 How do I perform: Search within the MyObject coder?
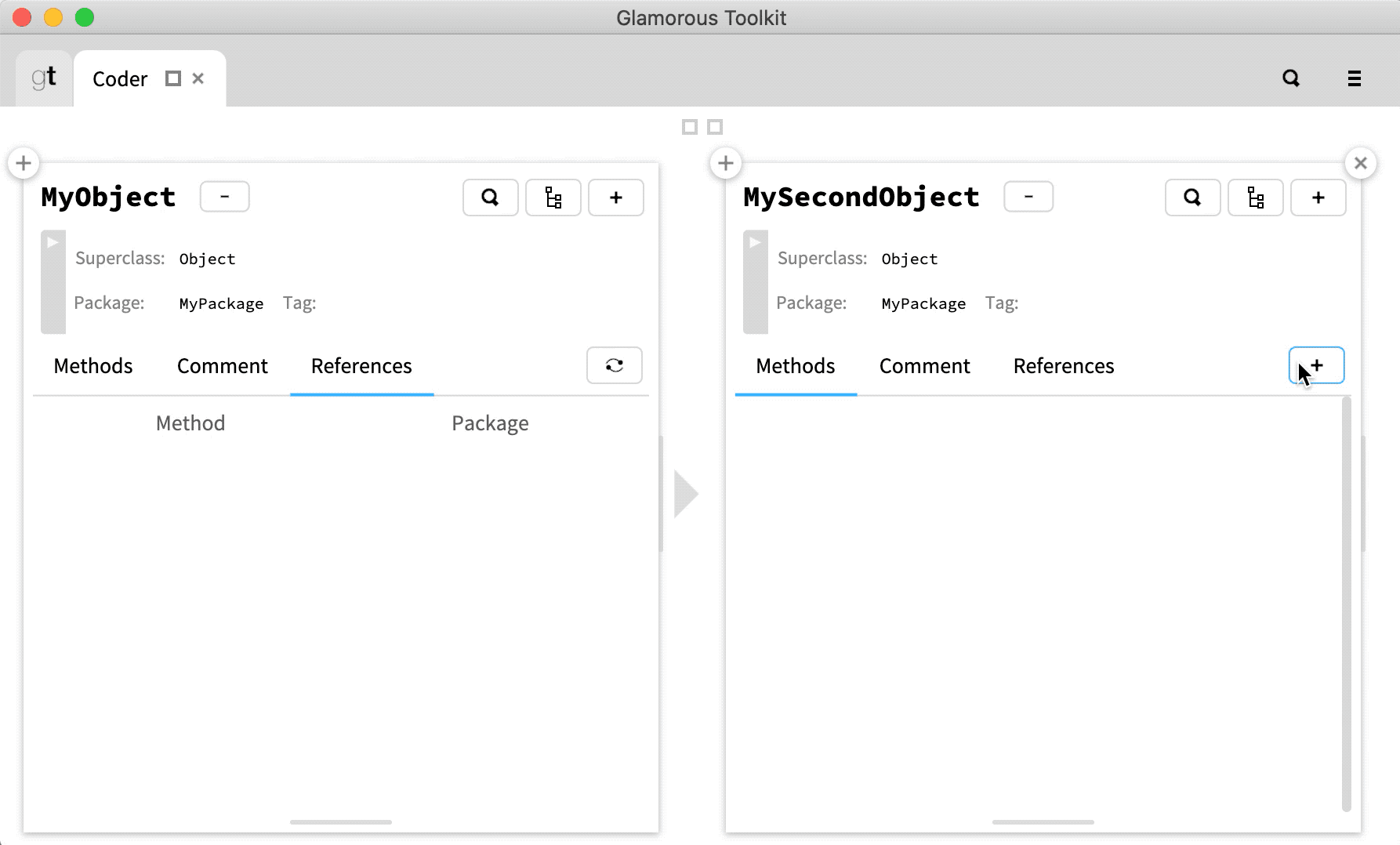coord(491,198)
